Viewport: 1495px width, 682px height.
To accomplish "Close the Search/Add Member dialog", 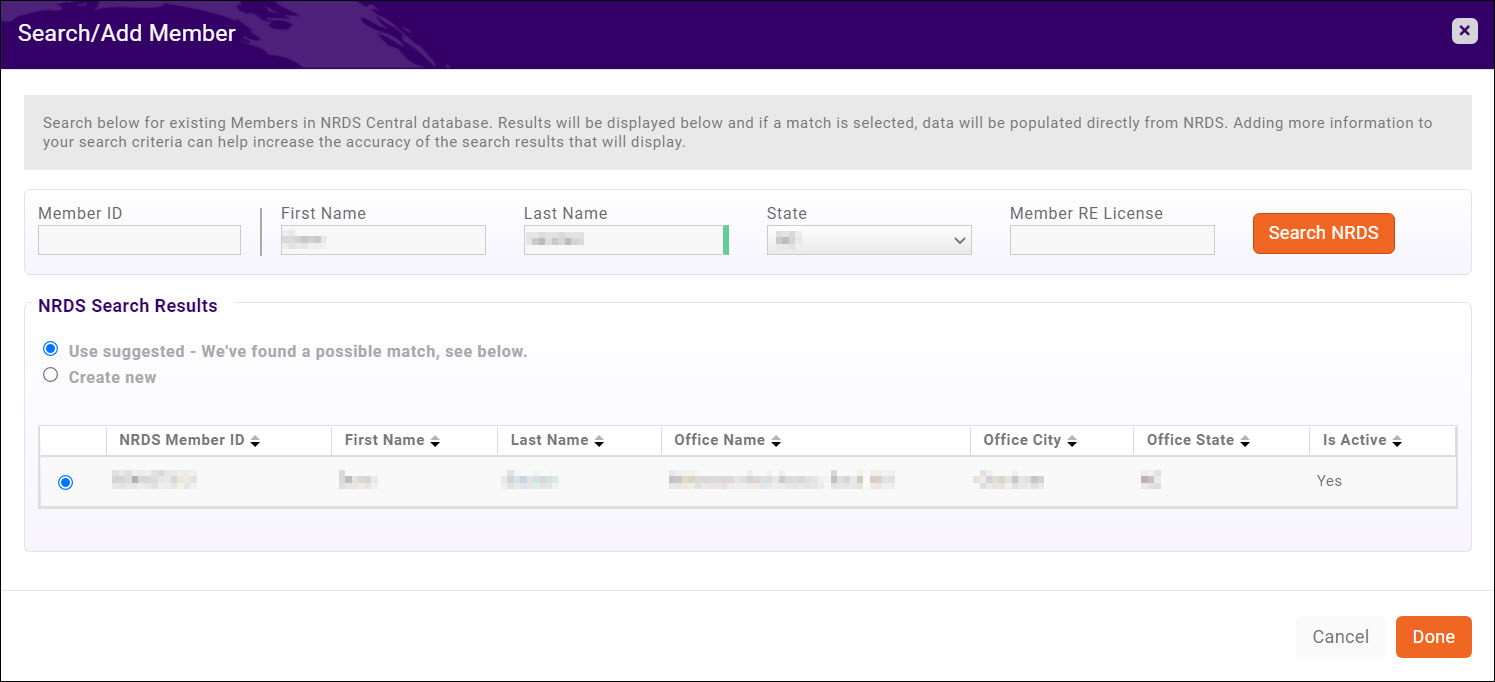I will point(1464,30).
